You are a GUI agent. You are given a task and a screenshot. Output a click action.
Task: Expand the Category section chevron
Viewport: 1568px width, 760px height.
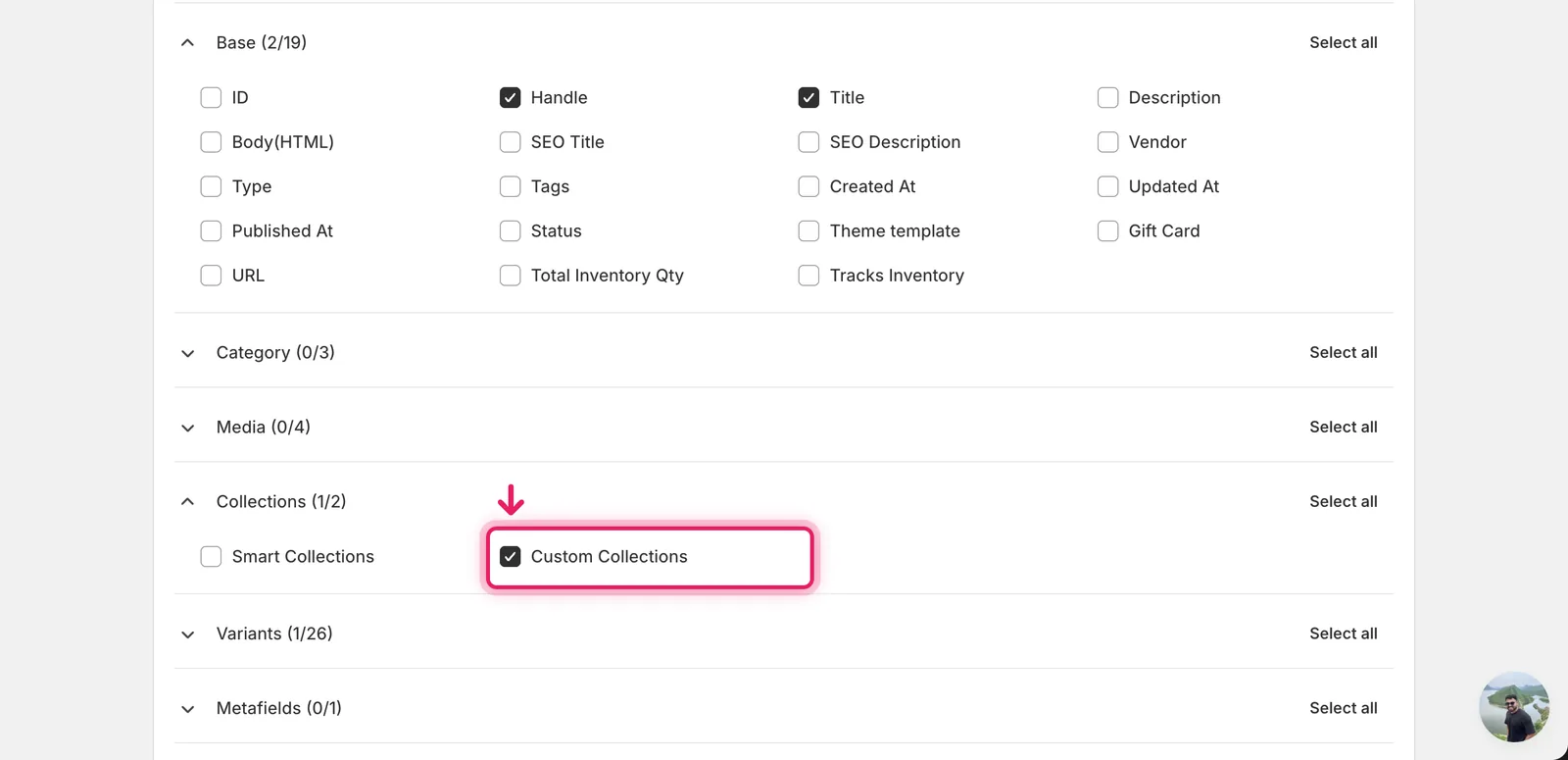point(188,353)
